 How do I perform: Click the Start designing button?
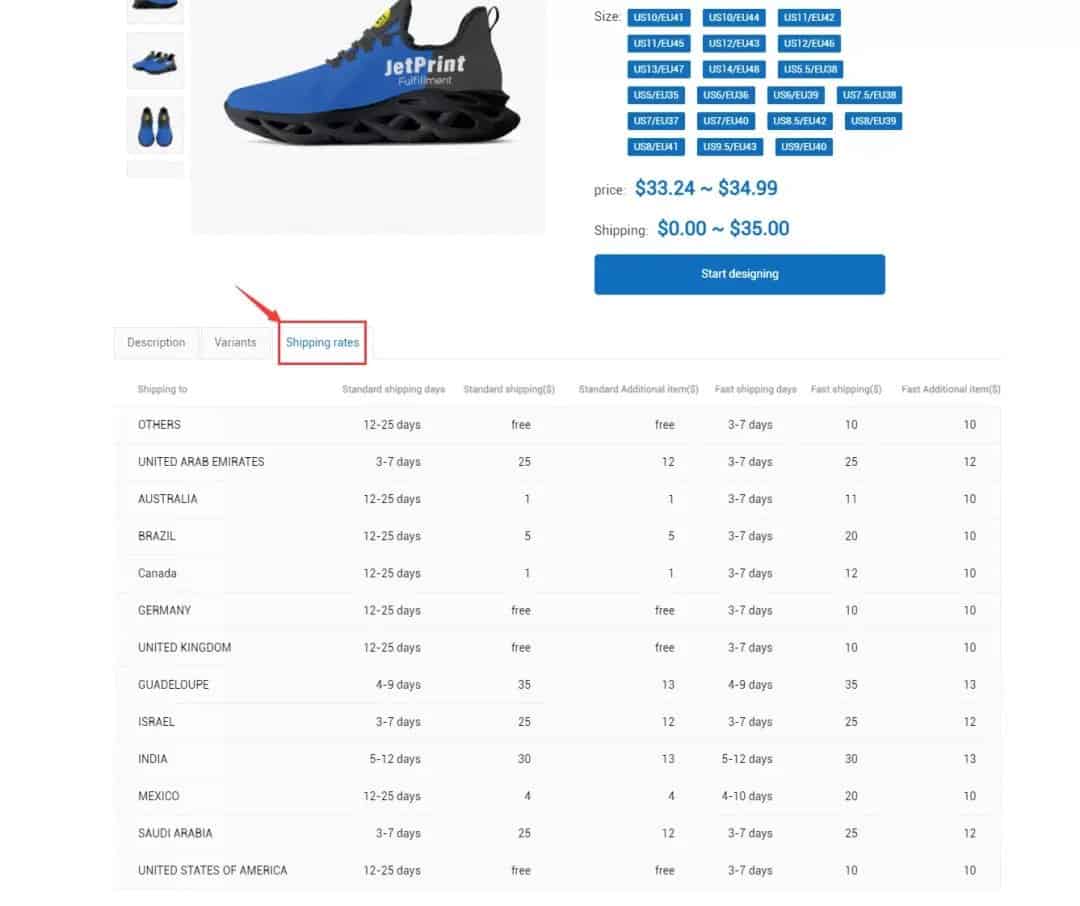point(739,274)
